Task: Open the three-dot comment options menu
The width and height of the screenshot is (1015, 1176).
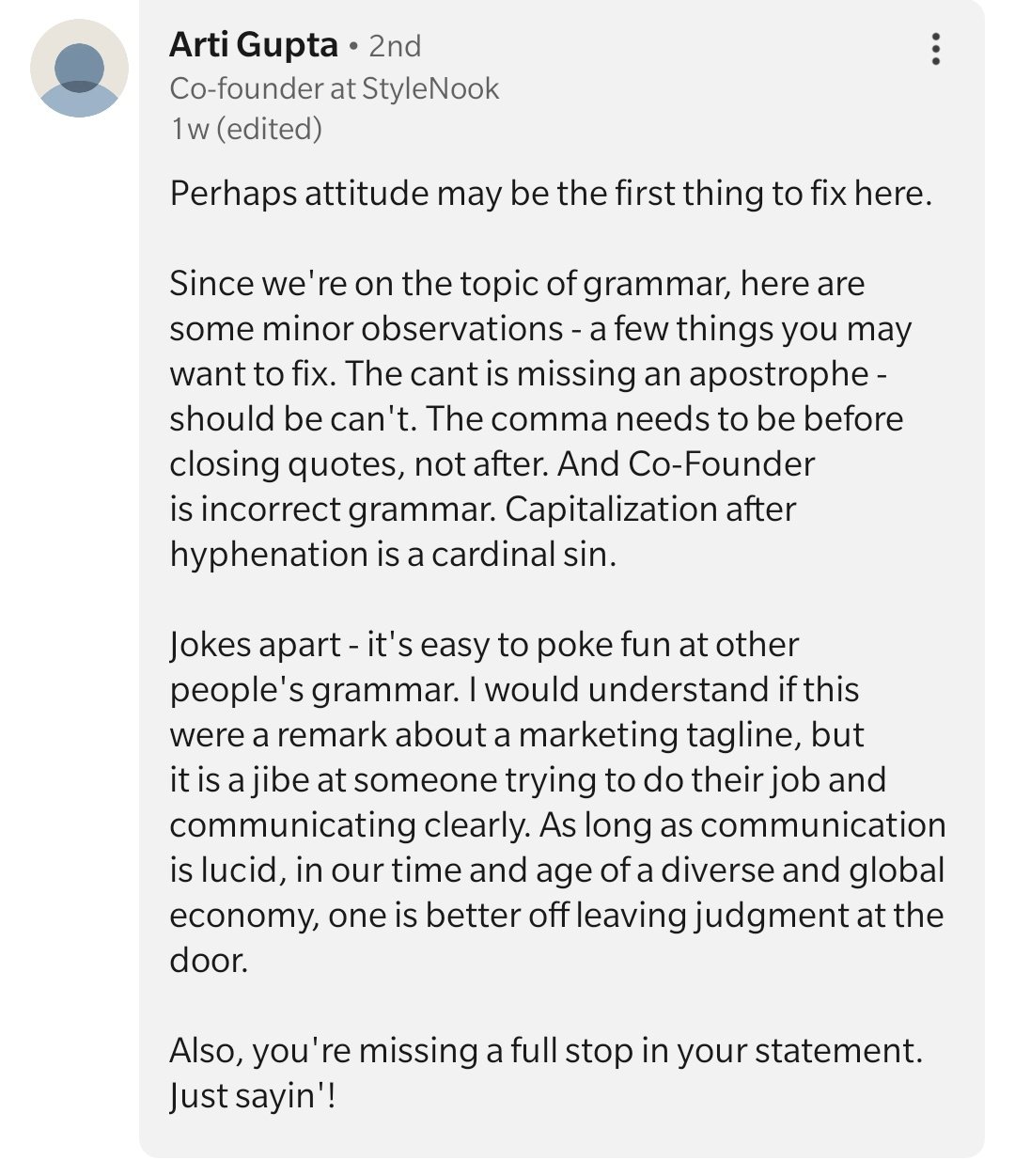Action: [934, 49]
